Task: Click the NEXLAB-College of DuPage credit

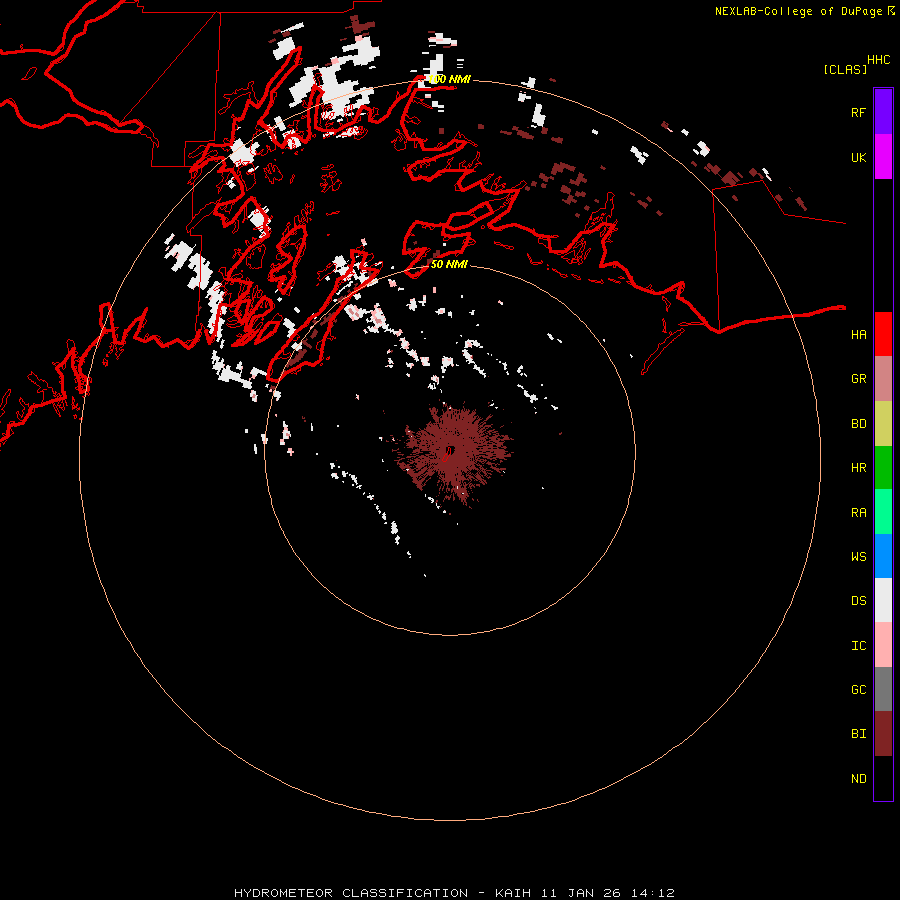Action: 798,11
